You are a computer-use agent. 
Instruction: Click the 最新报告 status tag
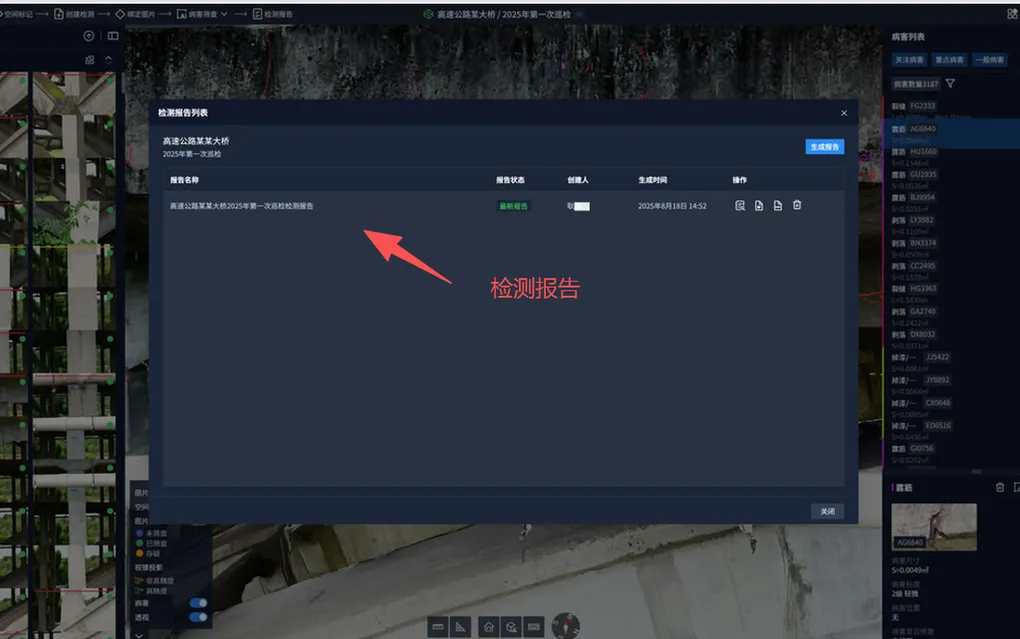tap(513, 206)
